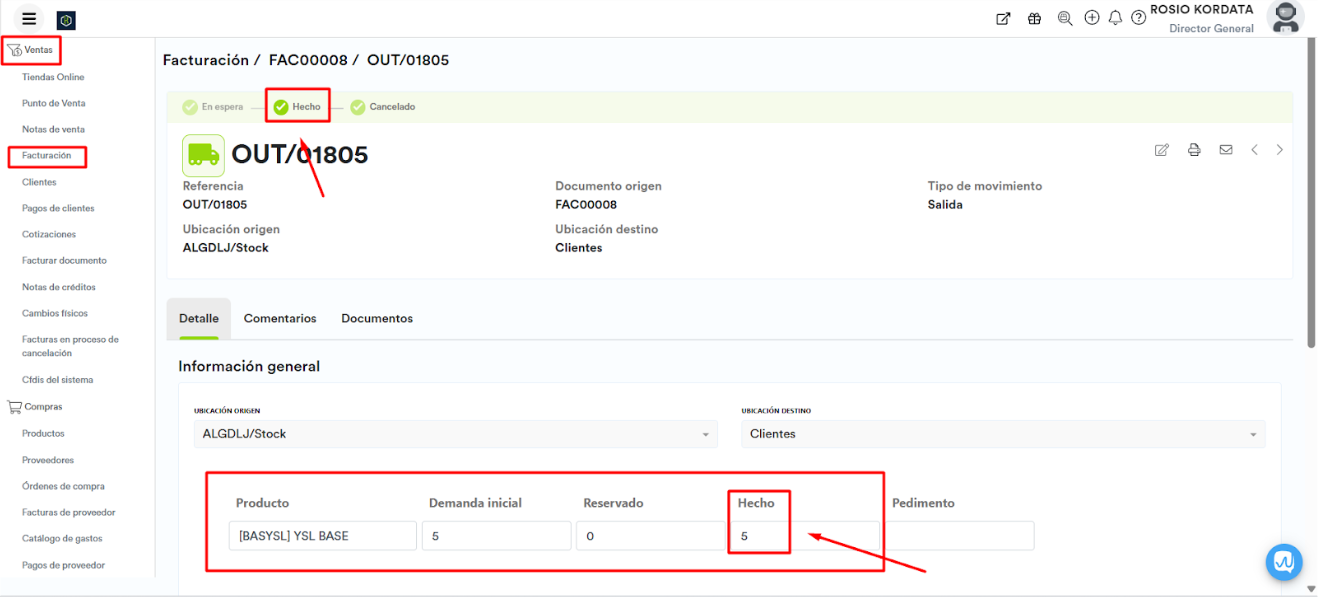This screenshot has width=1320, height=599.
Task: Switch to the Documentos tab
Action: (377, 318)
